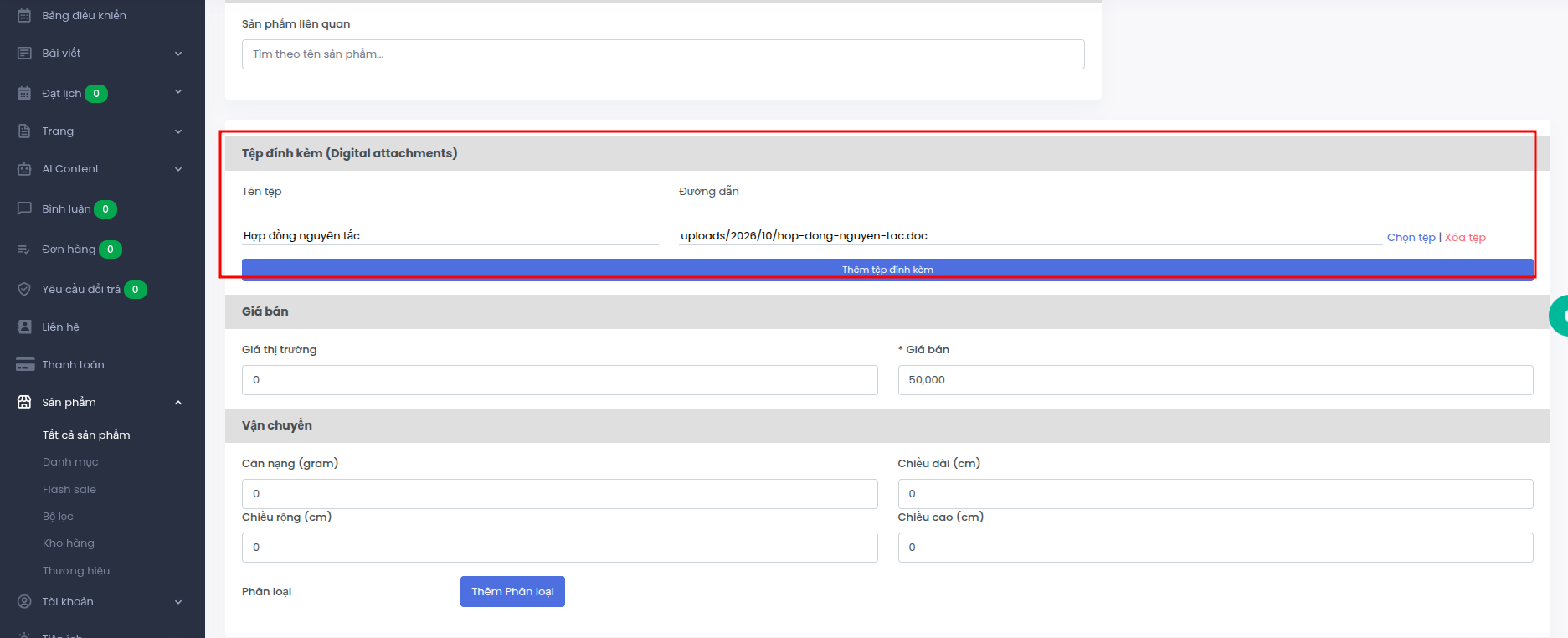Screen dimensions: 1568x638
Task: Click the Xóa tệp link
Action: click(1465, 238)
